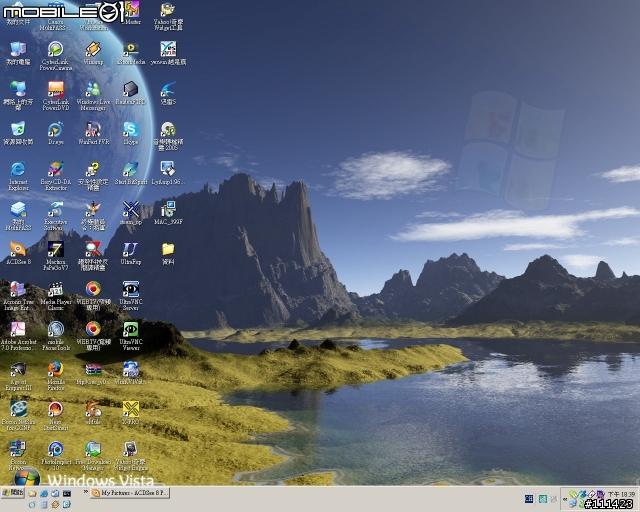Launch Mustica PaPaGo V7 shortcut
This screenshot has width=640, height=512.
[x=56, y=256]
